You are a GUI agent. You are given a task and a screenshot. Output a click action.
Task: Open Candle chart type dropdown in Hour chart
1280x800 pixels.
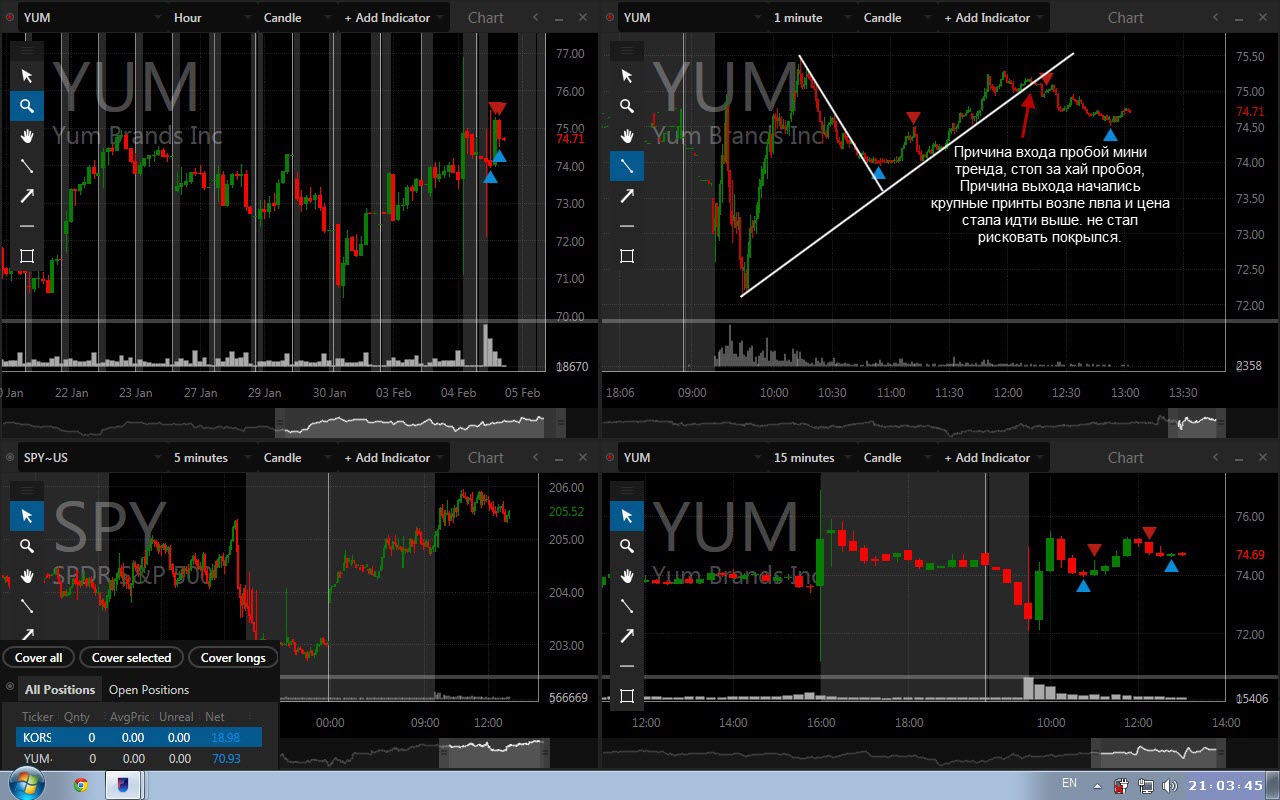coord(297,17)
